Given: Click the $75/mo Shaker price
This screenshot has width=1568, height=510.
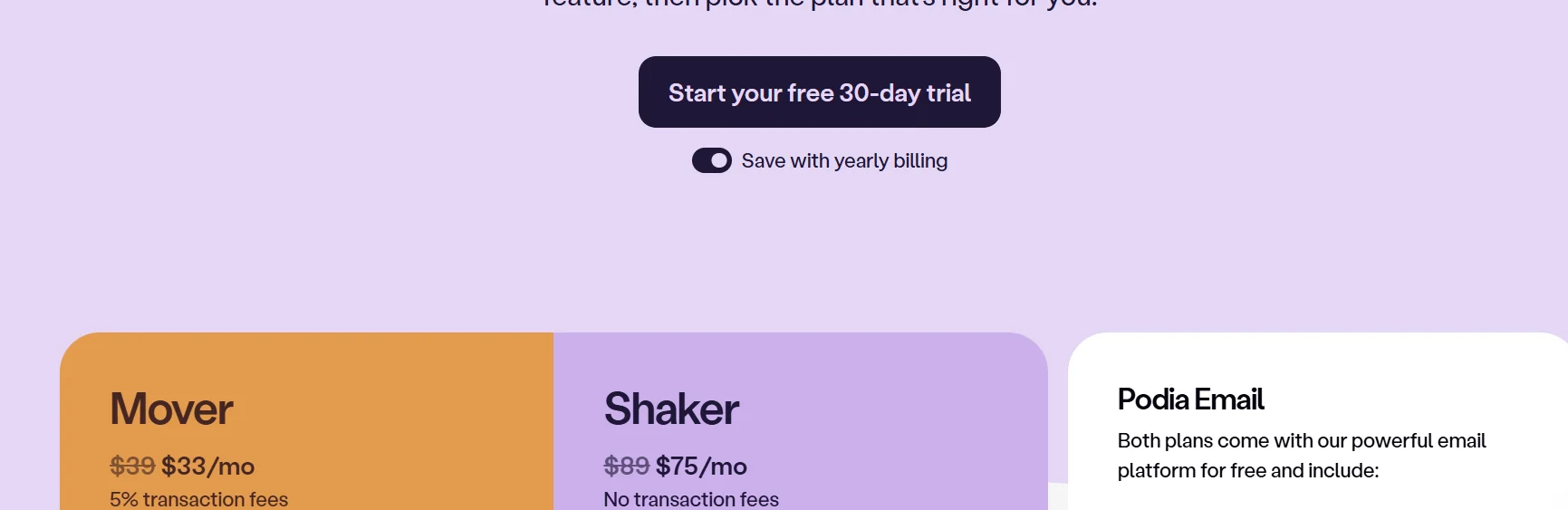Looking at the screenshot, I should [702, 467].
